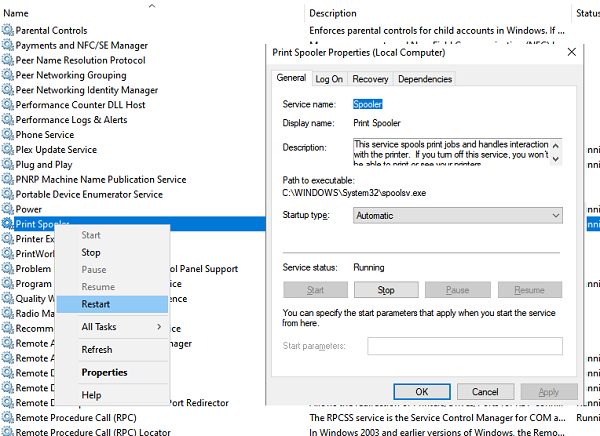Image resolution: width=600 pixels, height=436 pixels.
Task: Click gear icon of Remote Procedure Call (RPC)
Action: tap(7, 417)
